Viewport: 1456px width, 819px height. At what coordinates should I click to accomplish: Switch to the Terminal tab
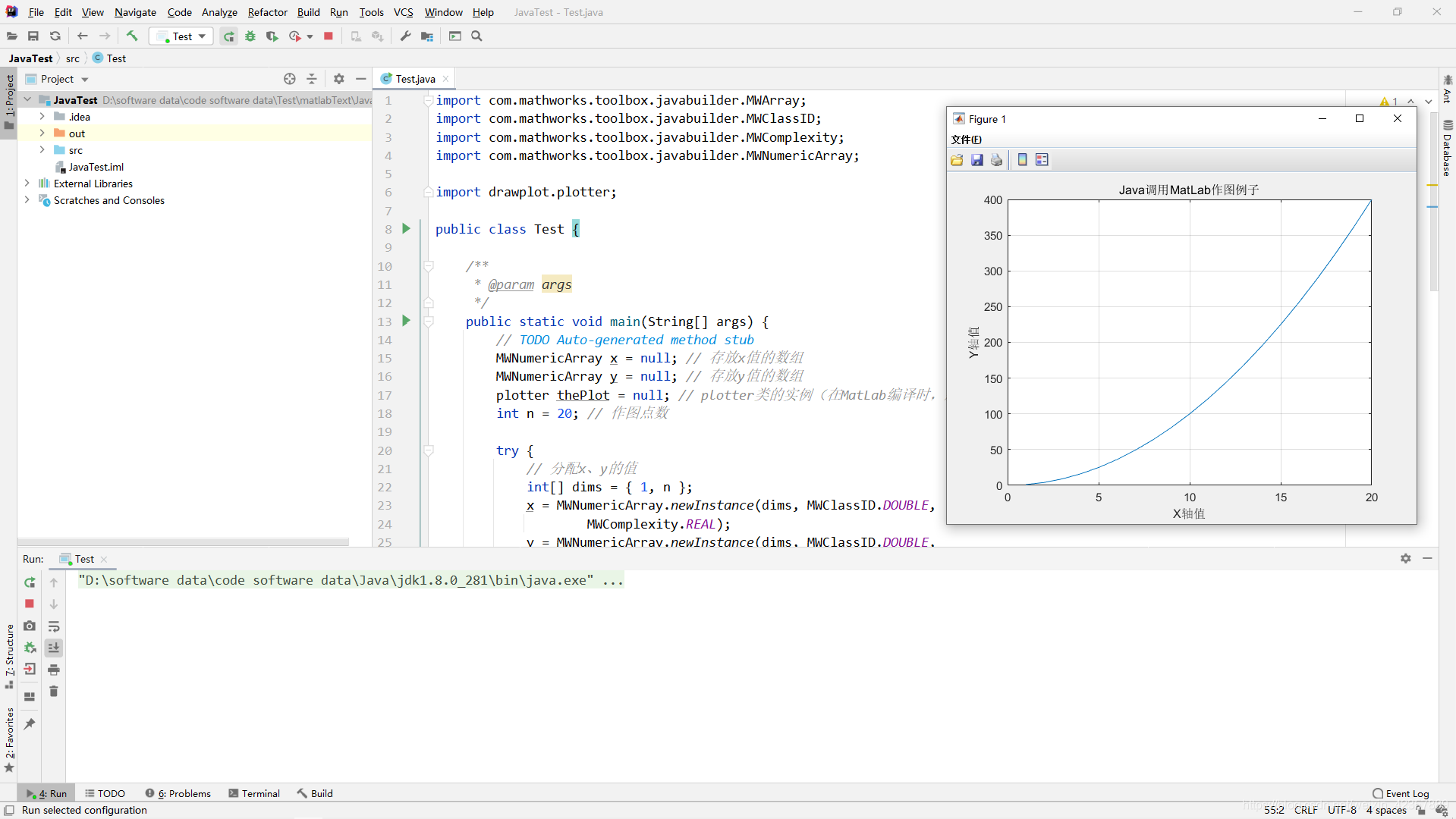tap(254, 793)
